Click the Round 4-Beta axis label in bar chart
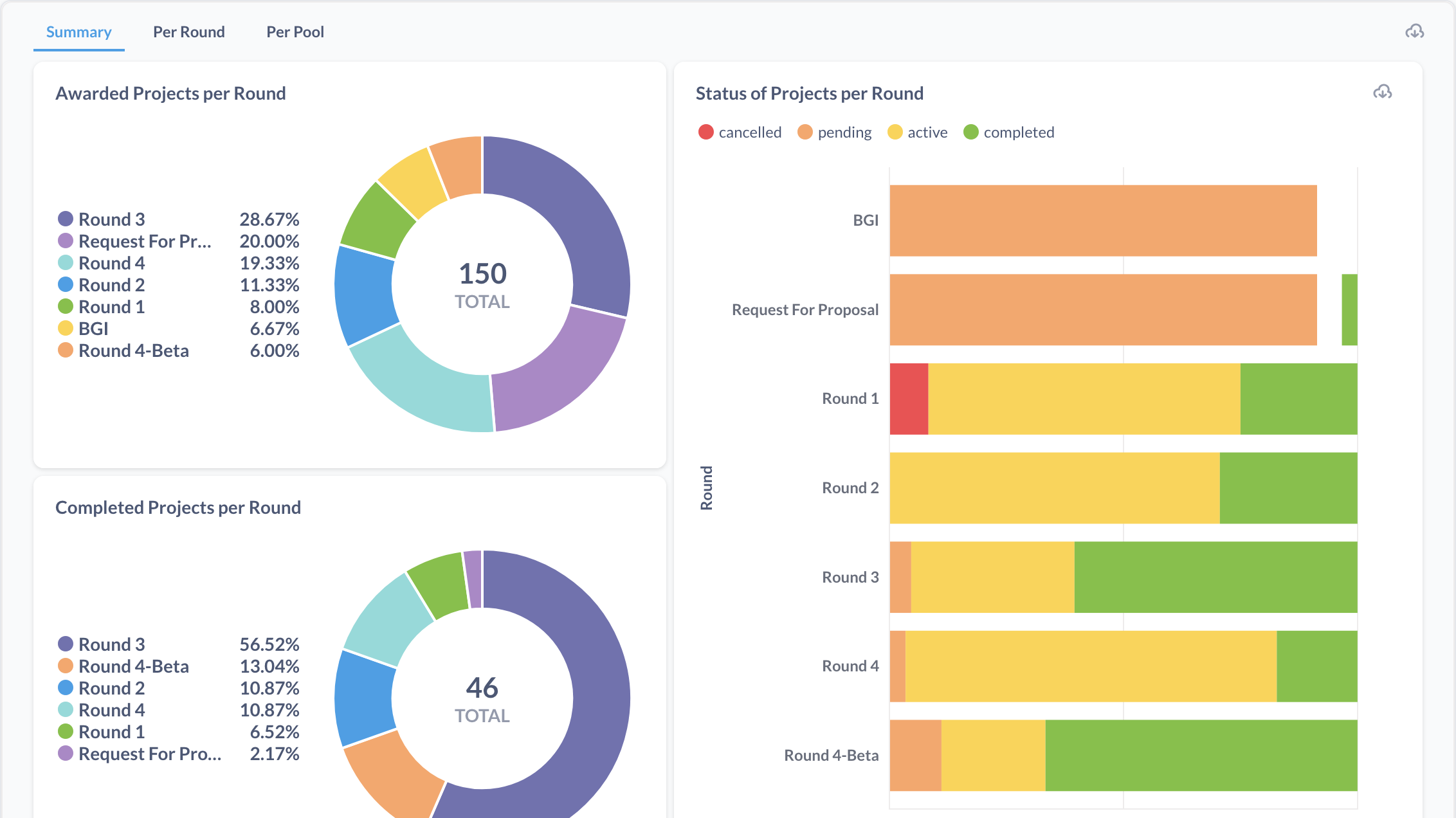1456x818 pixels. (832, 756)
